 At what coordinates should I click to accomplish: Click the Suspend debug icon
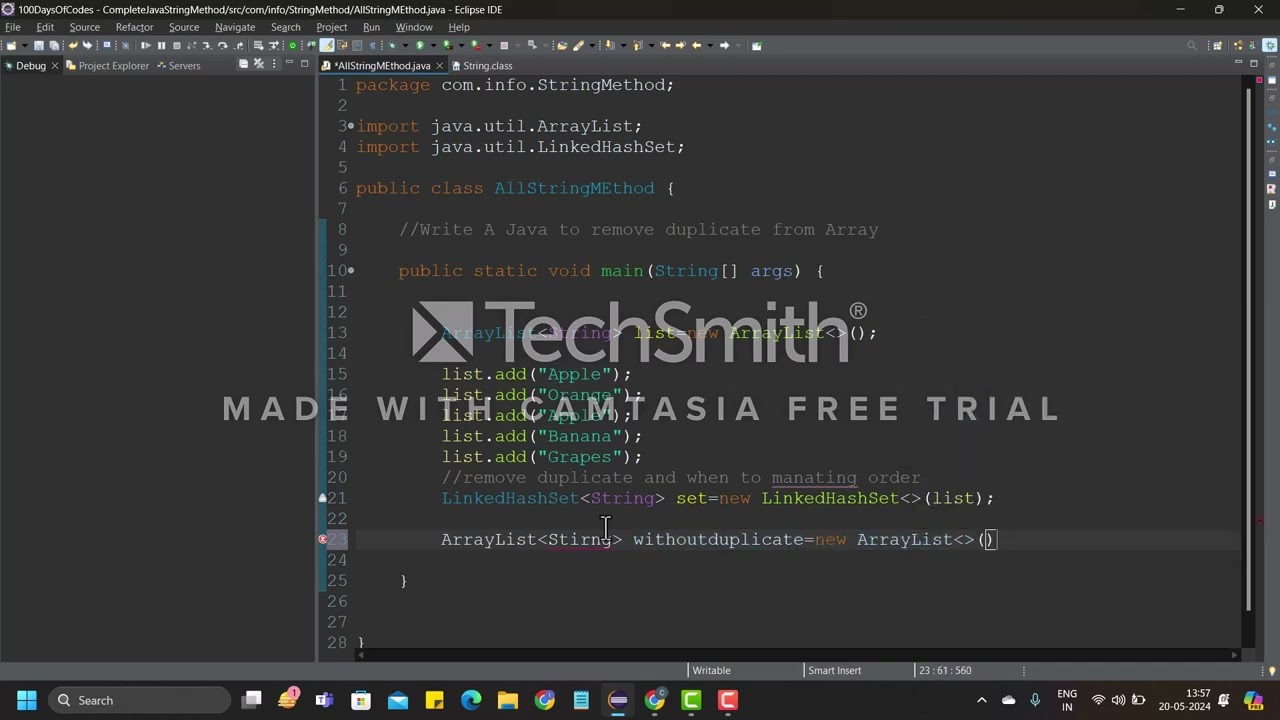[x=161, y=45]
